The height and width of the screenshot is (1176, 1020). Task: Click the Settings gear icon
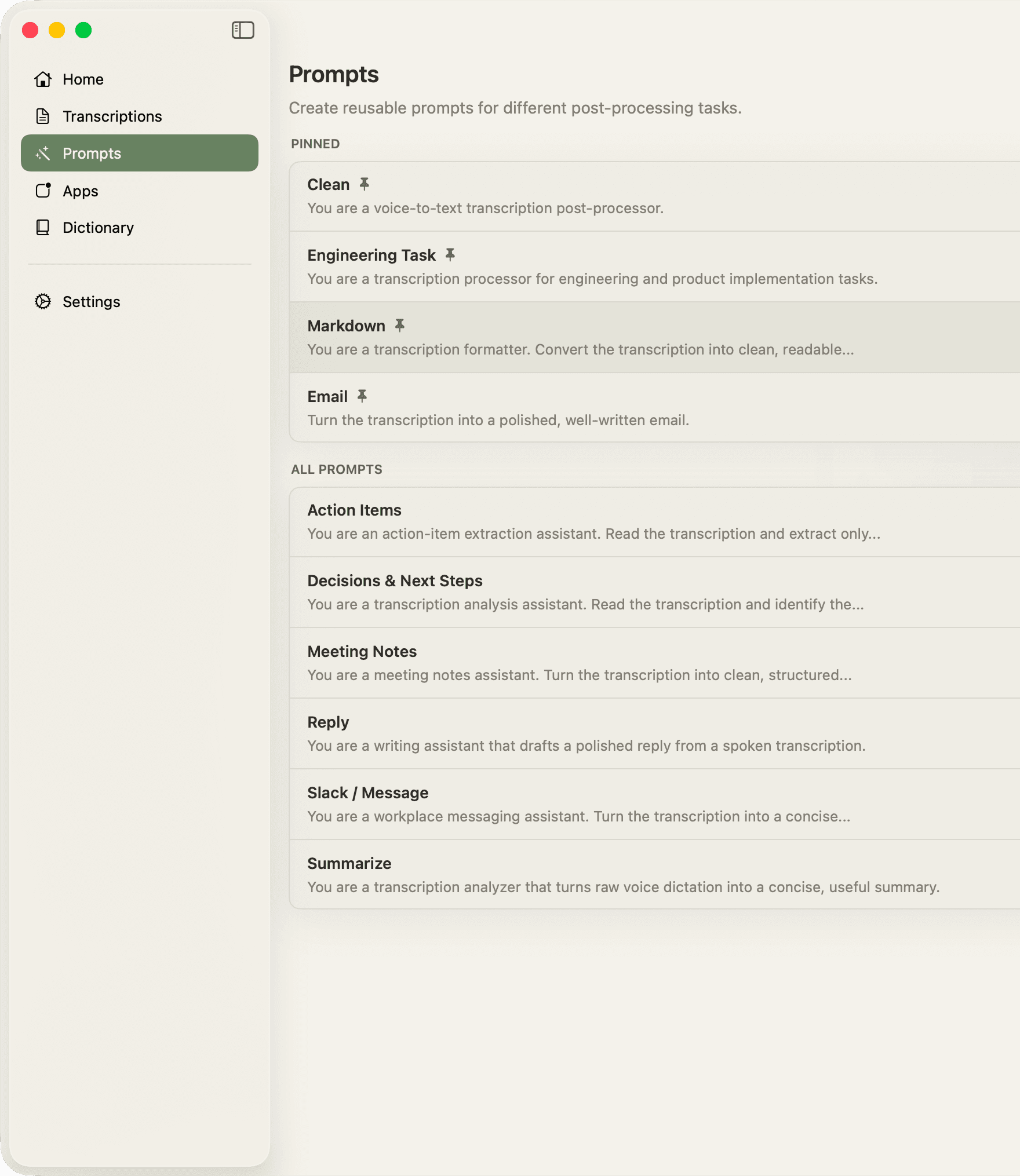pyautogui.click(x=43, y=302)
